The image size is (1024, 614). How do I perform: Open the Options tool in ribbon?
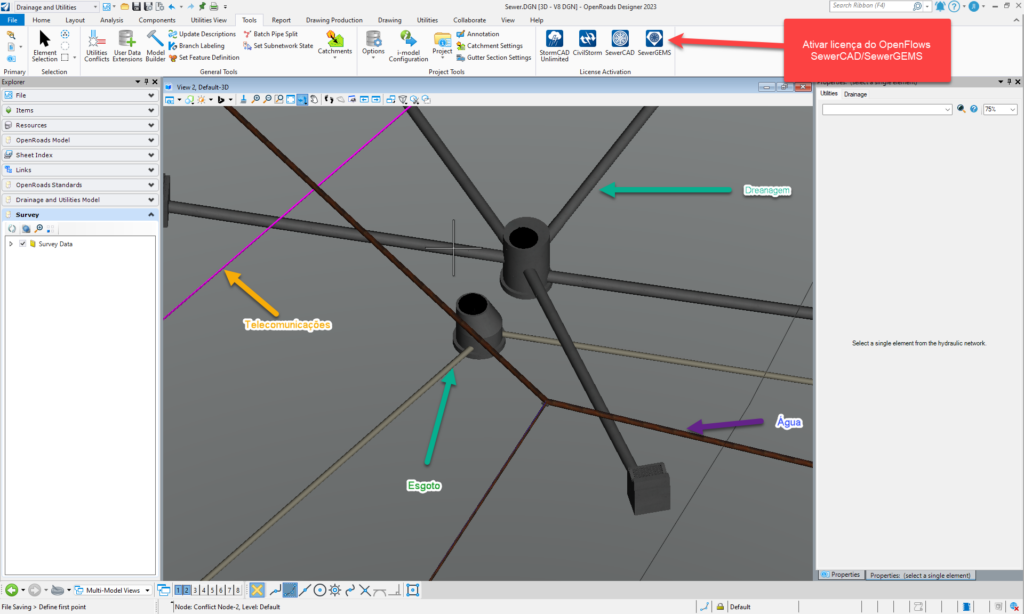pyautogui.click(x=374, y=44)
